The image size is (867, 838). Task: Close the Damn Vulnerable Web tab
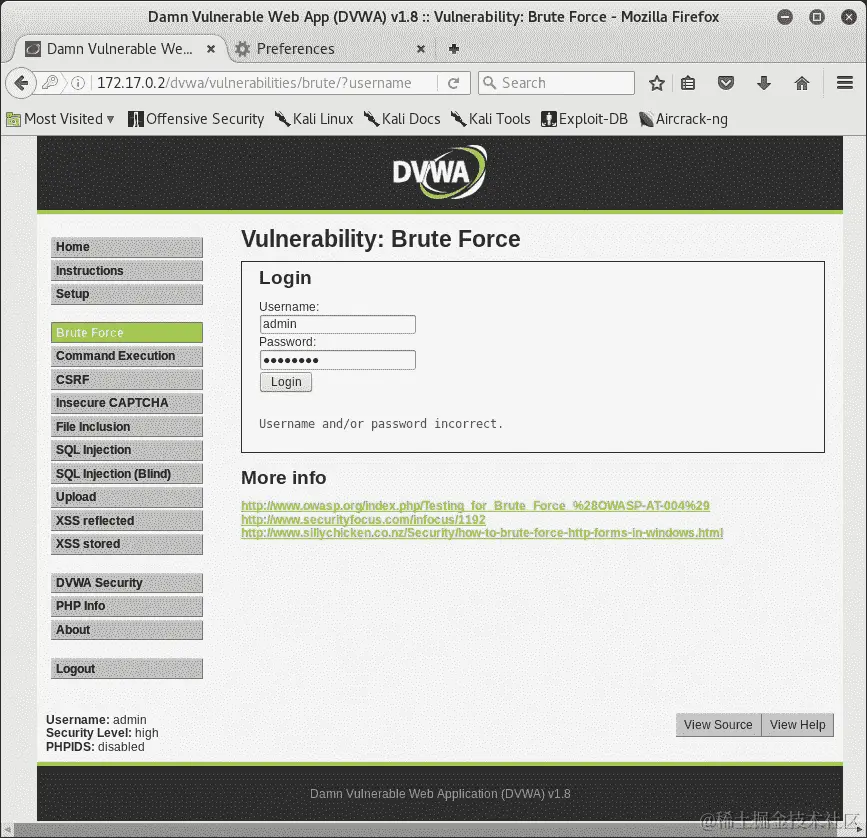[x=211, y=49]
